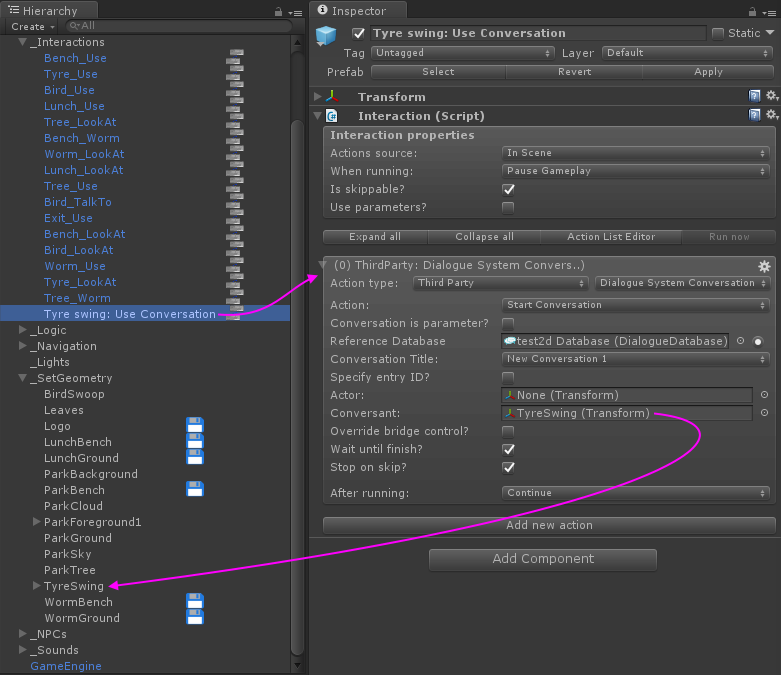Click Add new action button
This screenshot has height=675, width=781.
click(549, 525)
